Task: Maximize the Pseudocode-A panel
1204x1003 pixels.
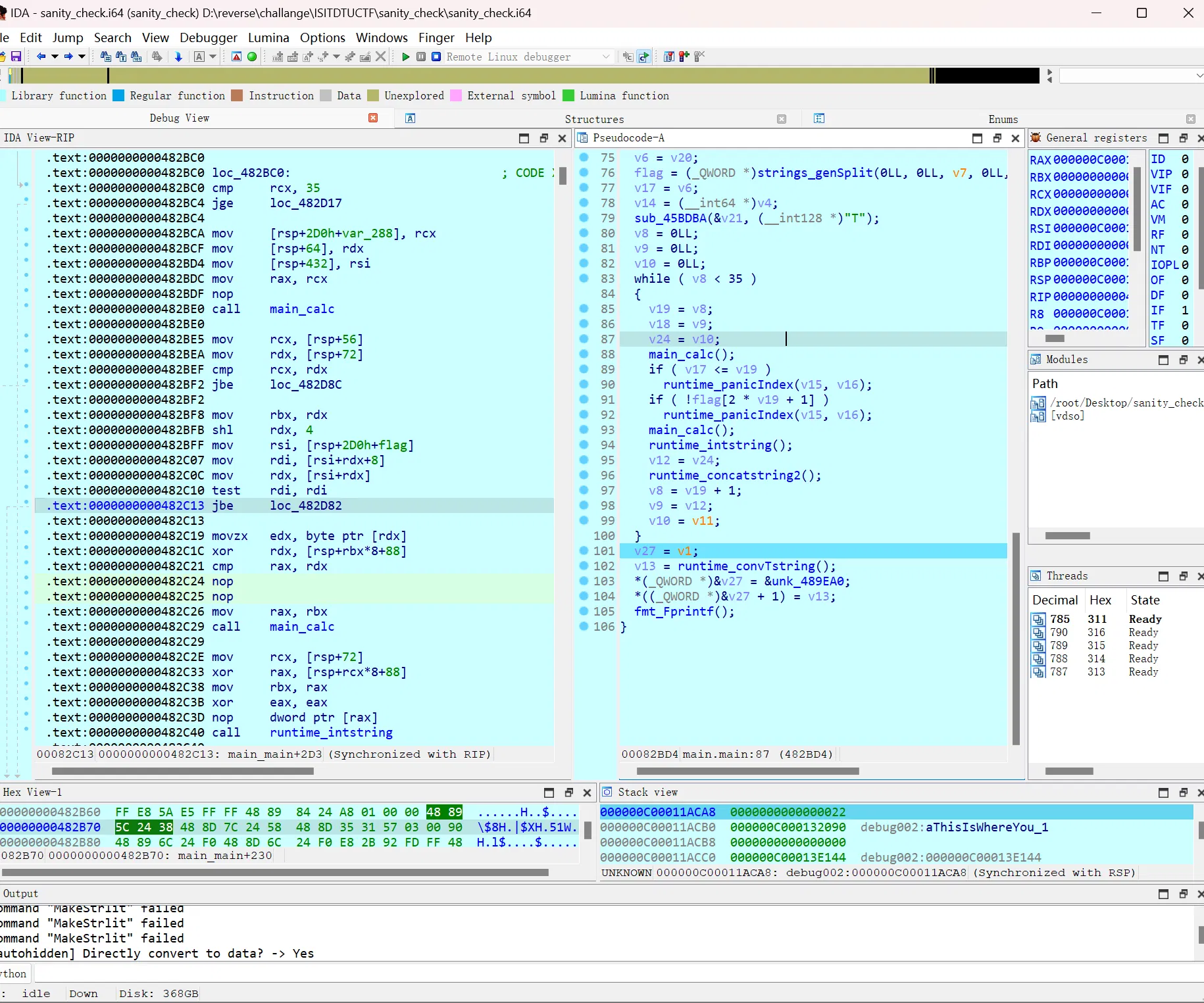Action: [x=977, y=138]
